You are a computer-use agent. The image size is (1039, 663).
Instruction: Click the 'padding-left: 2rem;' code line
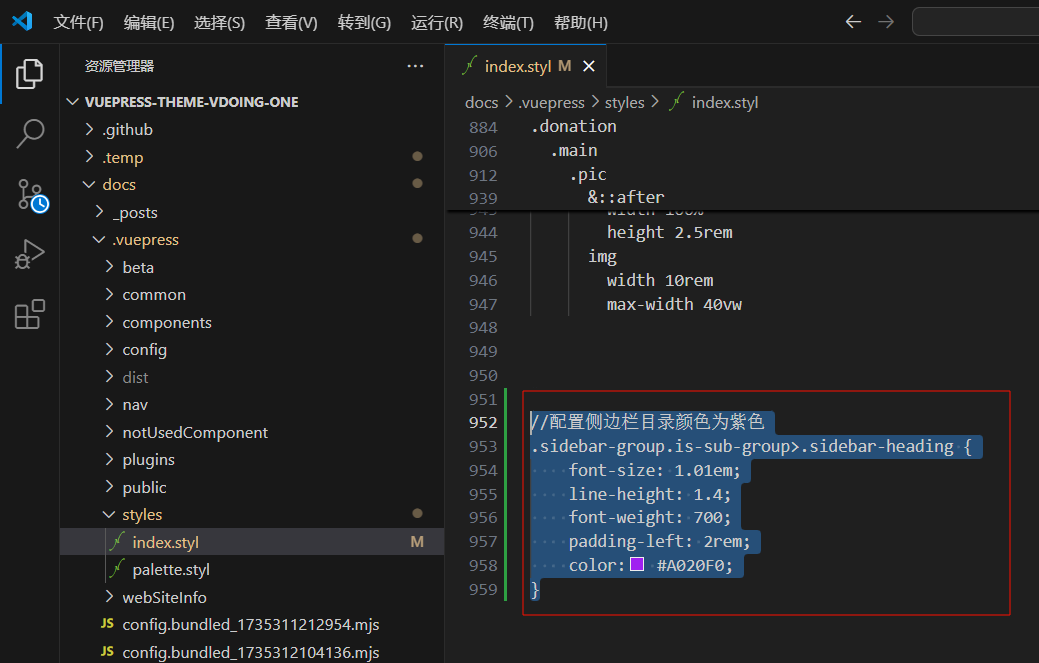[659, 542]
